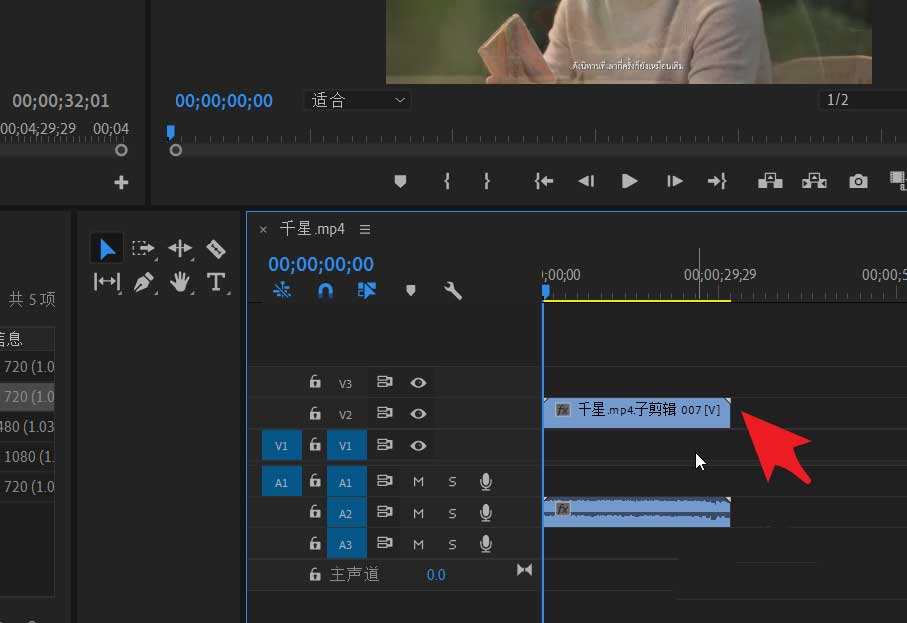Click the Step Forward one frame button
The width and height of the screenshot is (907, 623).
pos(675,181)
